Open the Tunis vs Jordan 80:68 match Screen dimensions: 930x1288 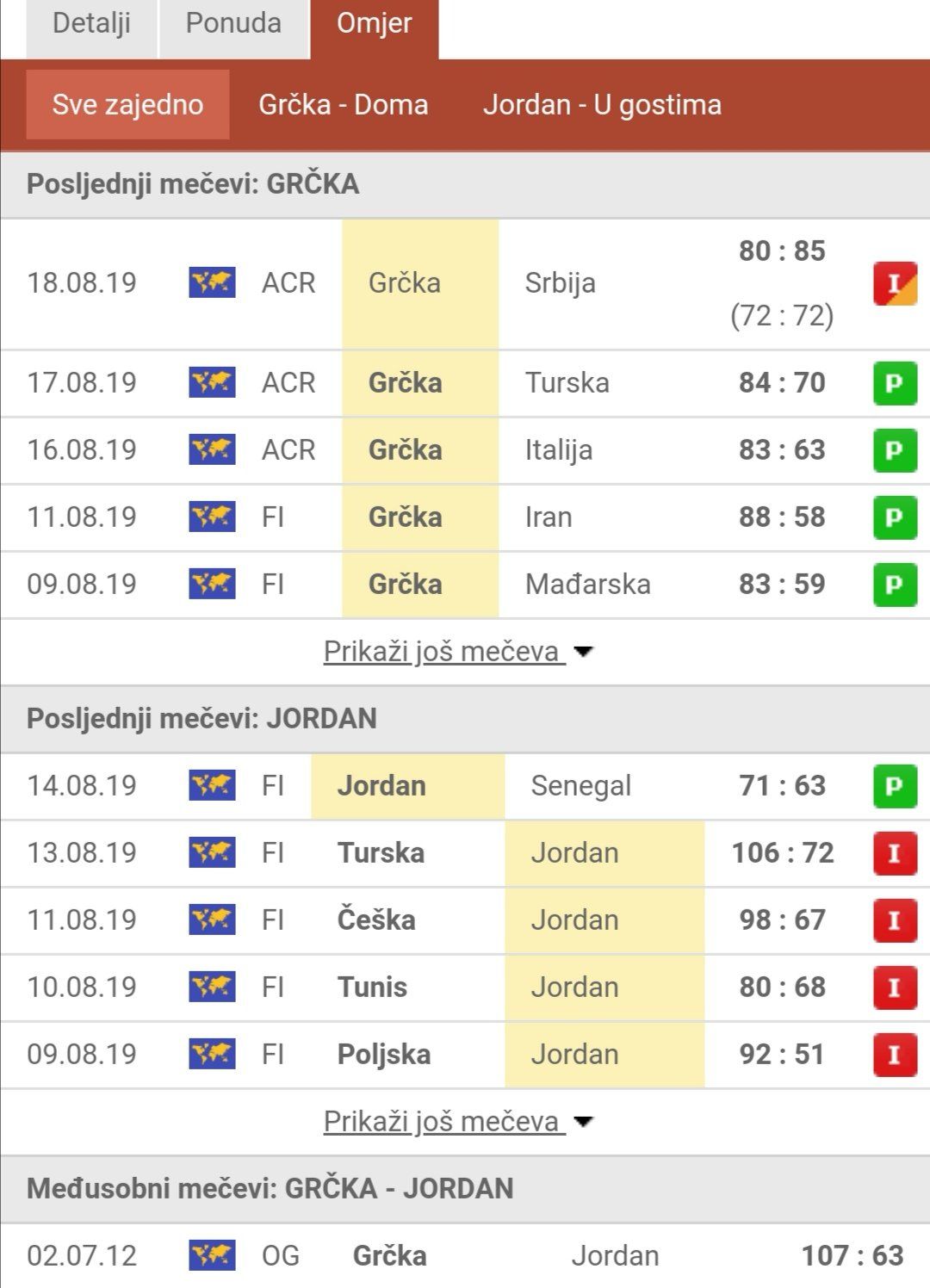(x=465, y=988)
